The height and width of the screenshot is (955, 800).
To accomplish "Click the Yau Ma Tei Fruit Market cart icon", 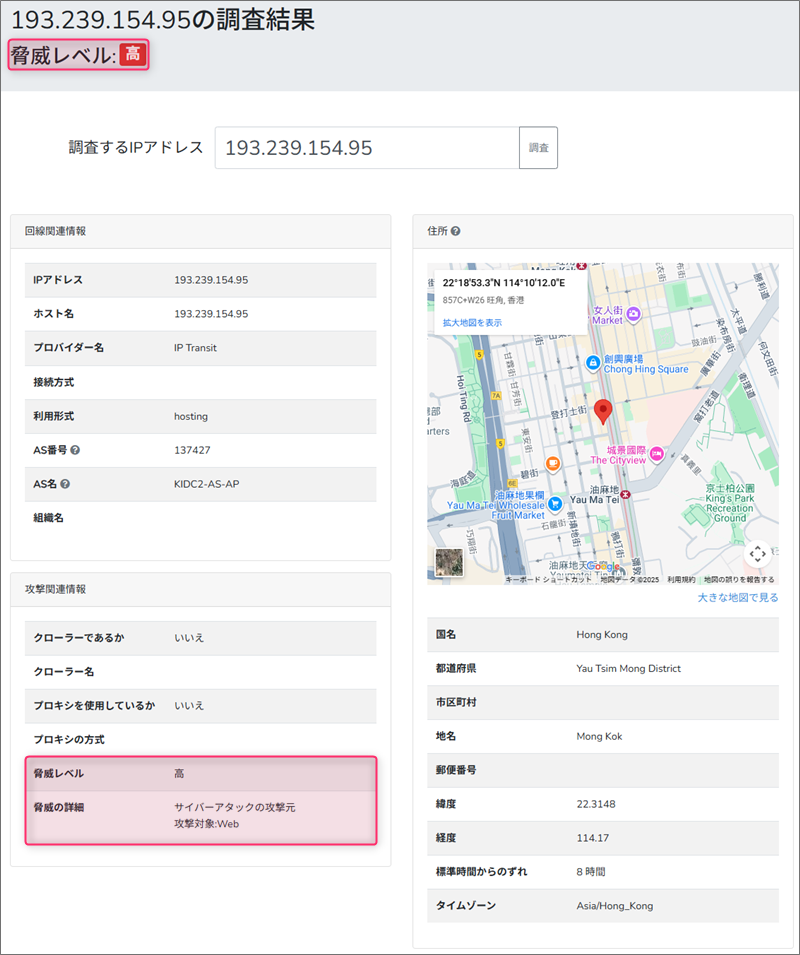I will (x=554, y=504).
